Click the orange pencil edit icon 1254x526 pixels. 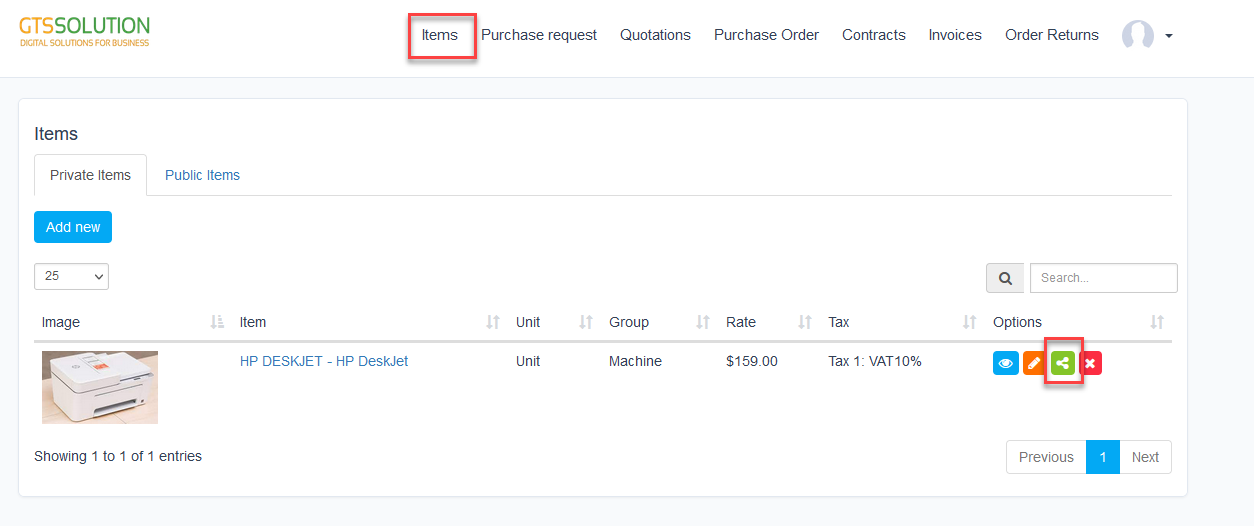coord(1035,364)
